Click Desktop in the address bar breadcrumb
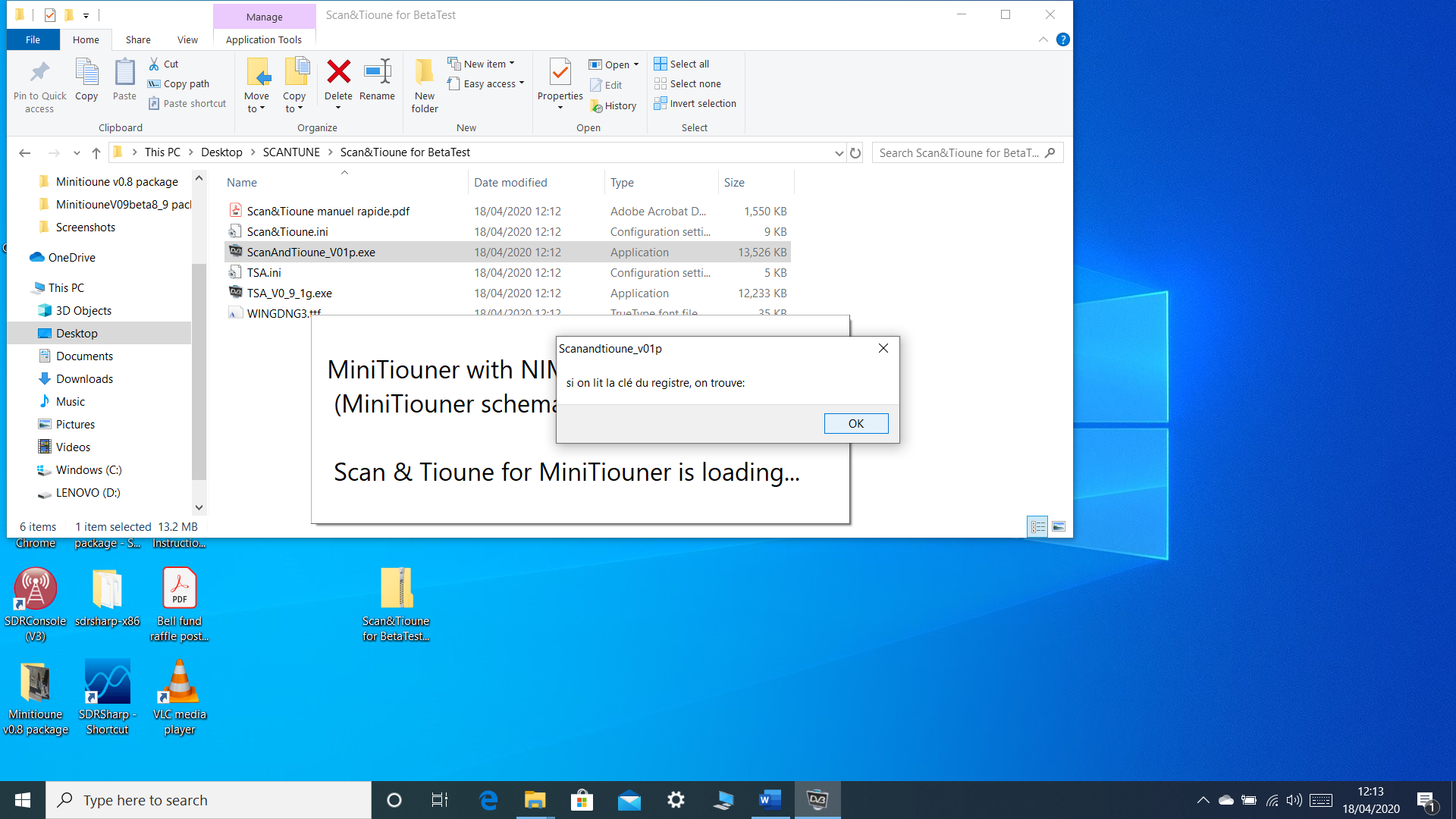This screenshot has width=1456, height=819. (221, 152)
